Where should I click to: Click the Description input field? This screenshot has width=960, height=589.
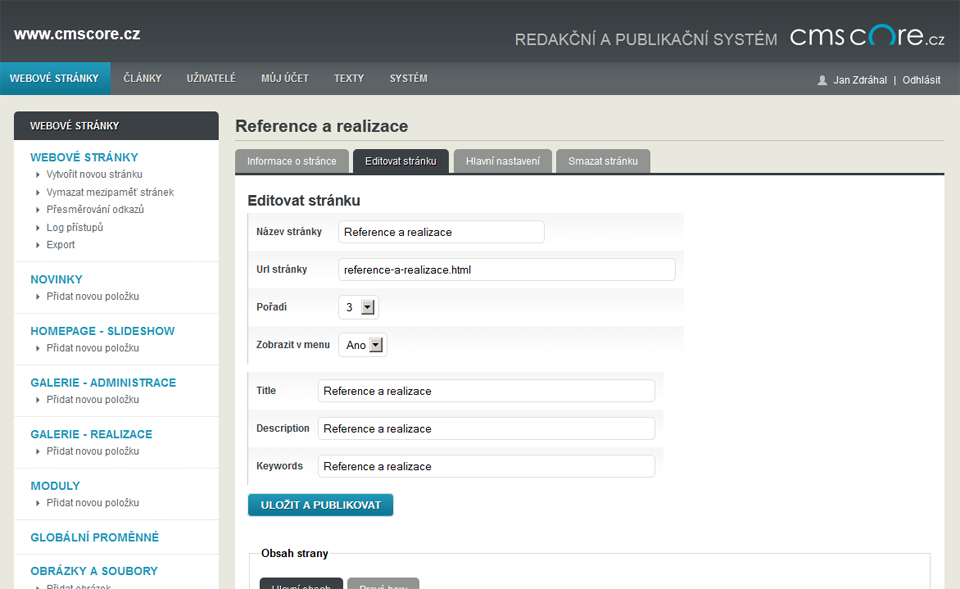click(x=486, y=429)
